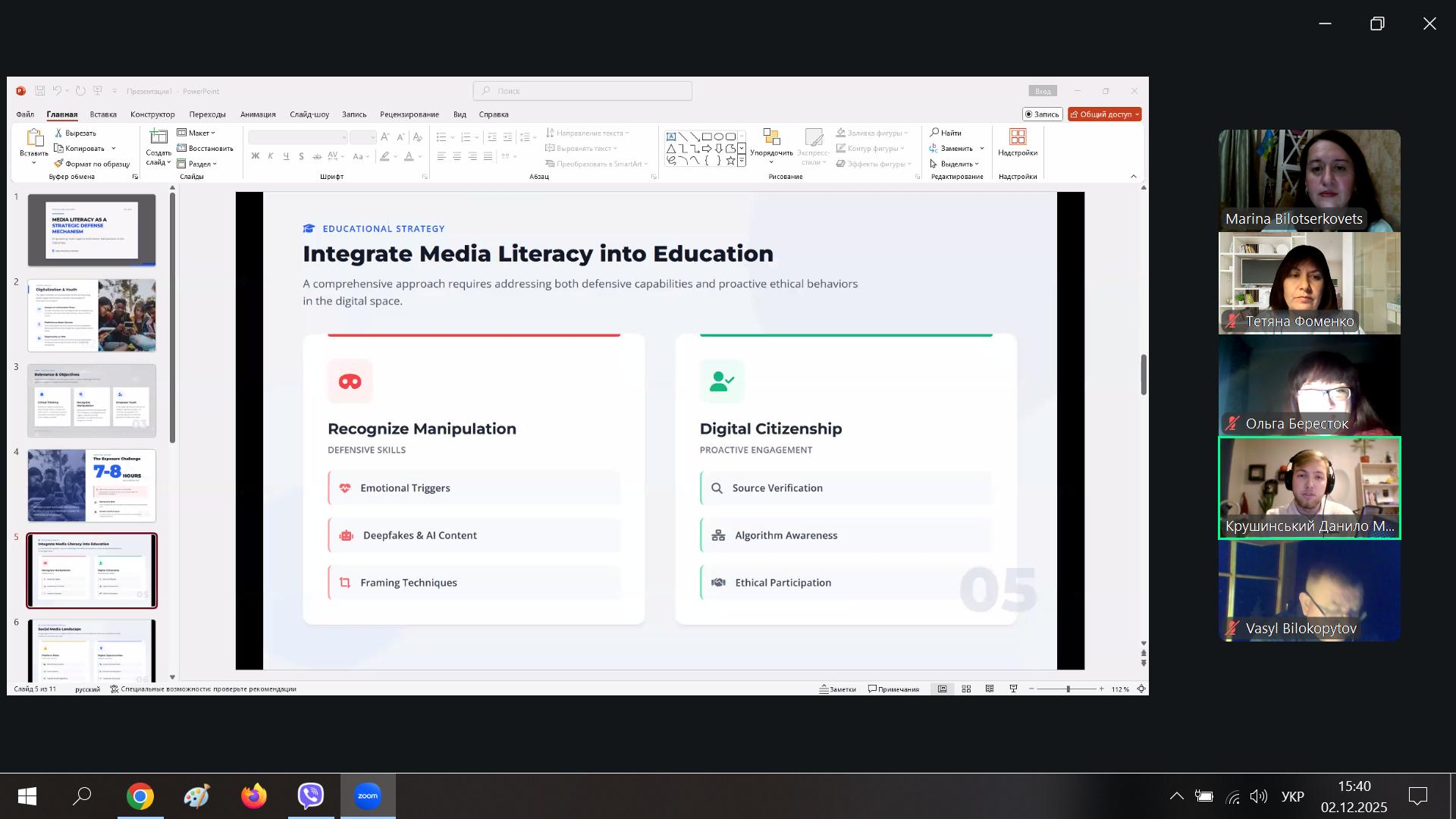Toggle the Notes (Заметки) pane
Screen dimensions: 1456x819
838,689
